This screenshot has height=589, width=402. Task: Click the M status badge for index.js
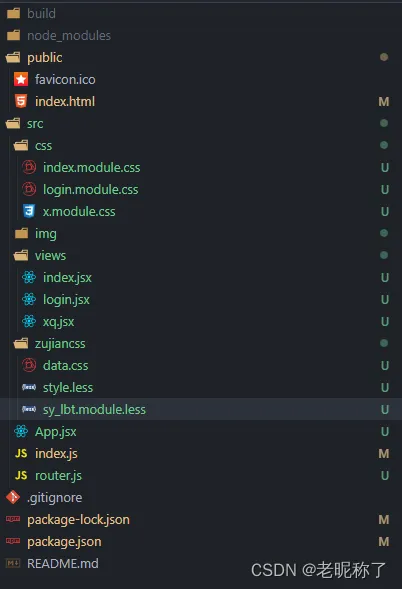[x=384, y=453]
